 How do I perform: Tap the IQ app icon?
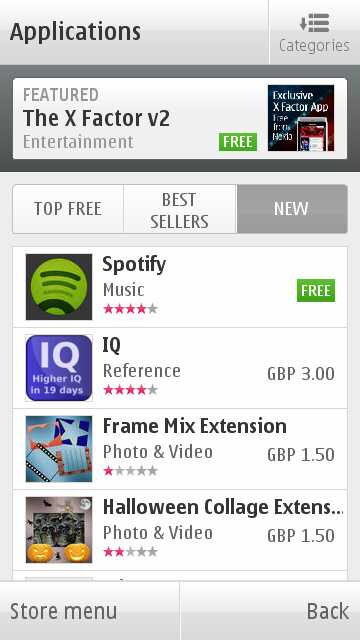[59, 368]
